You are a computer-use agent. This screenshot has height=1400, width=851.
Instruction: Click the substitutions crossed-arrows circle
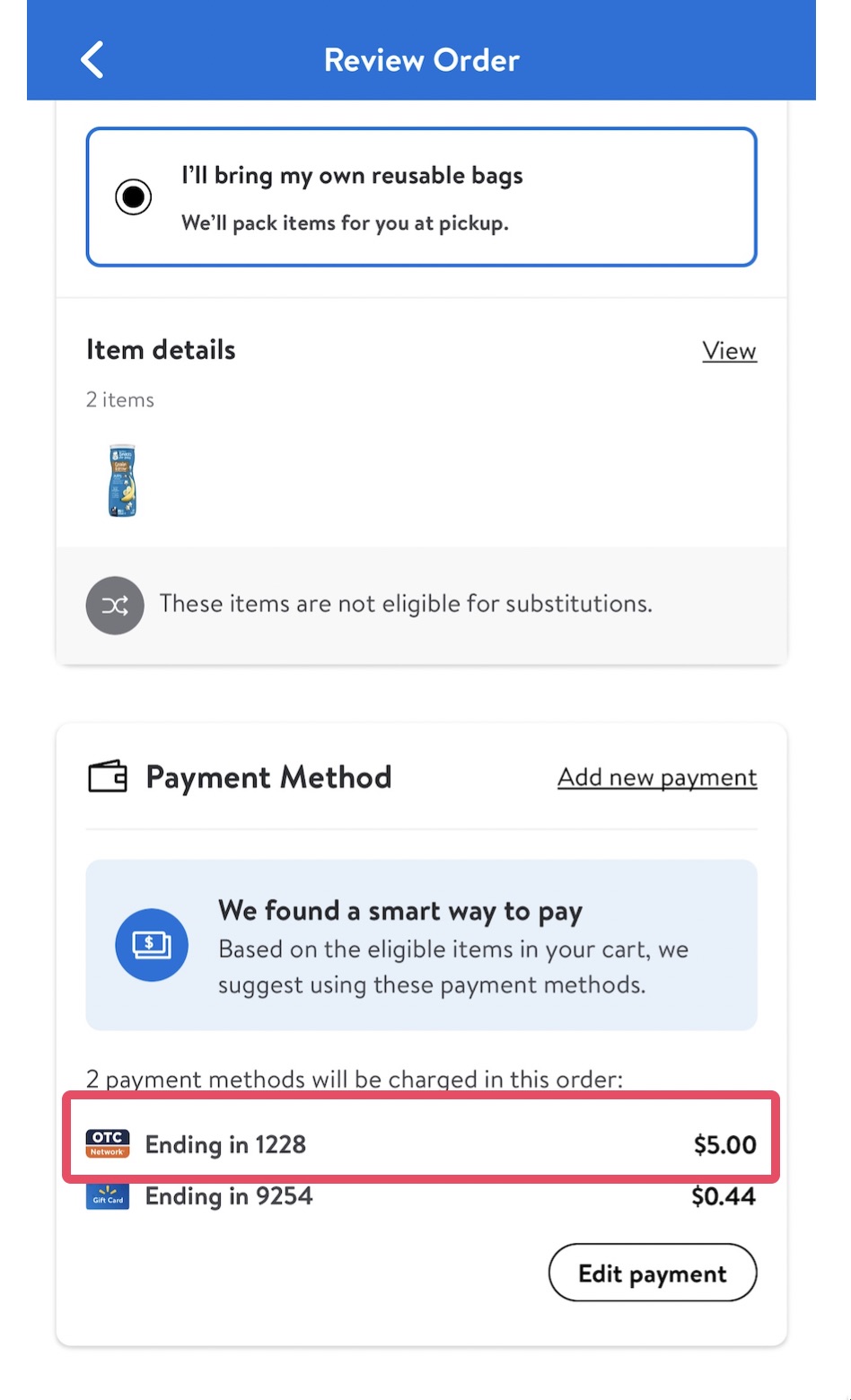tap(115, 605)
